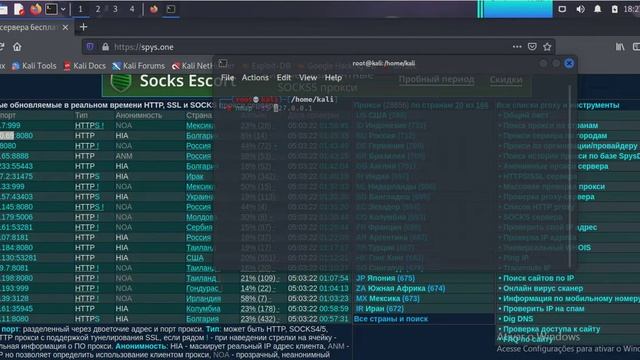Switch to workspace 4
This screenshot has width=640, height=360.
(132, 9)
